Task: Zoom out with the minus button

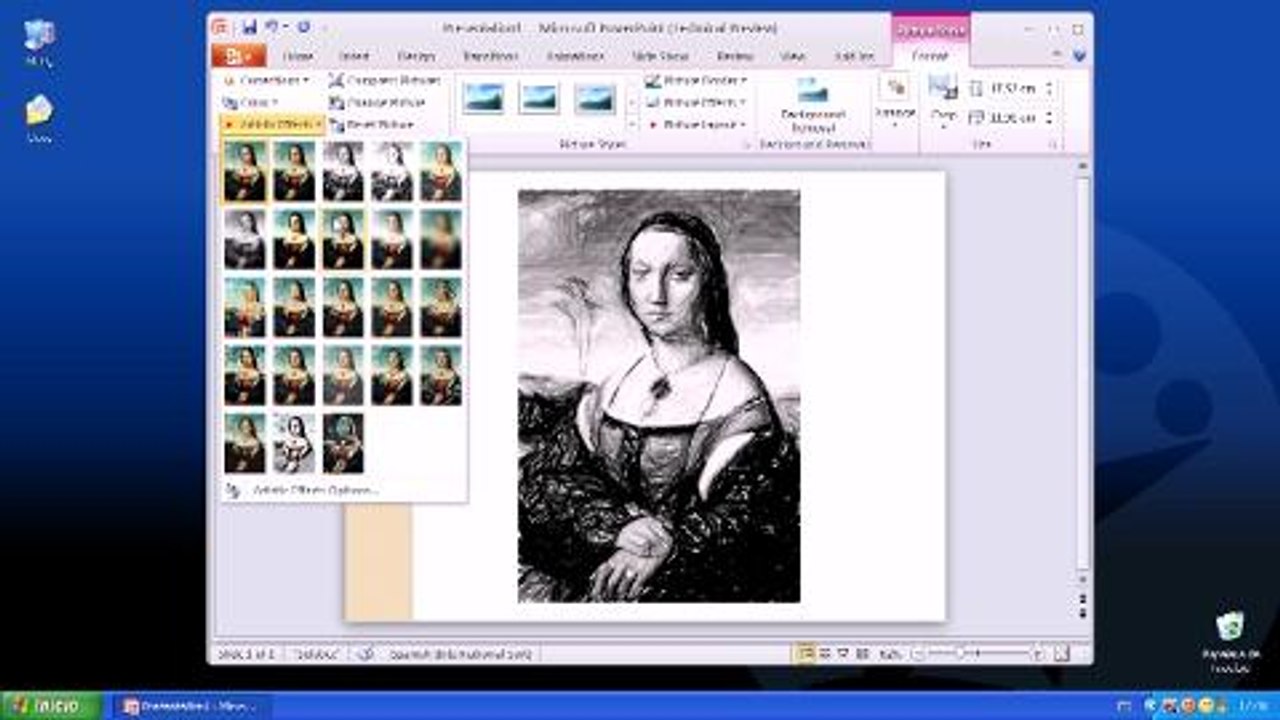Action: pyautogui.click(x=917, y=654)
